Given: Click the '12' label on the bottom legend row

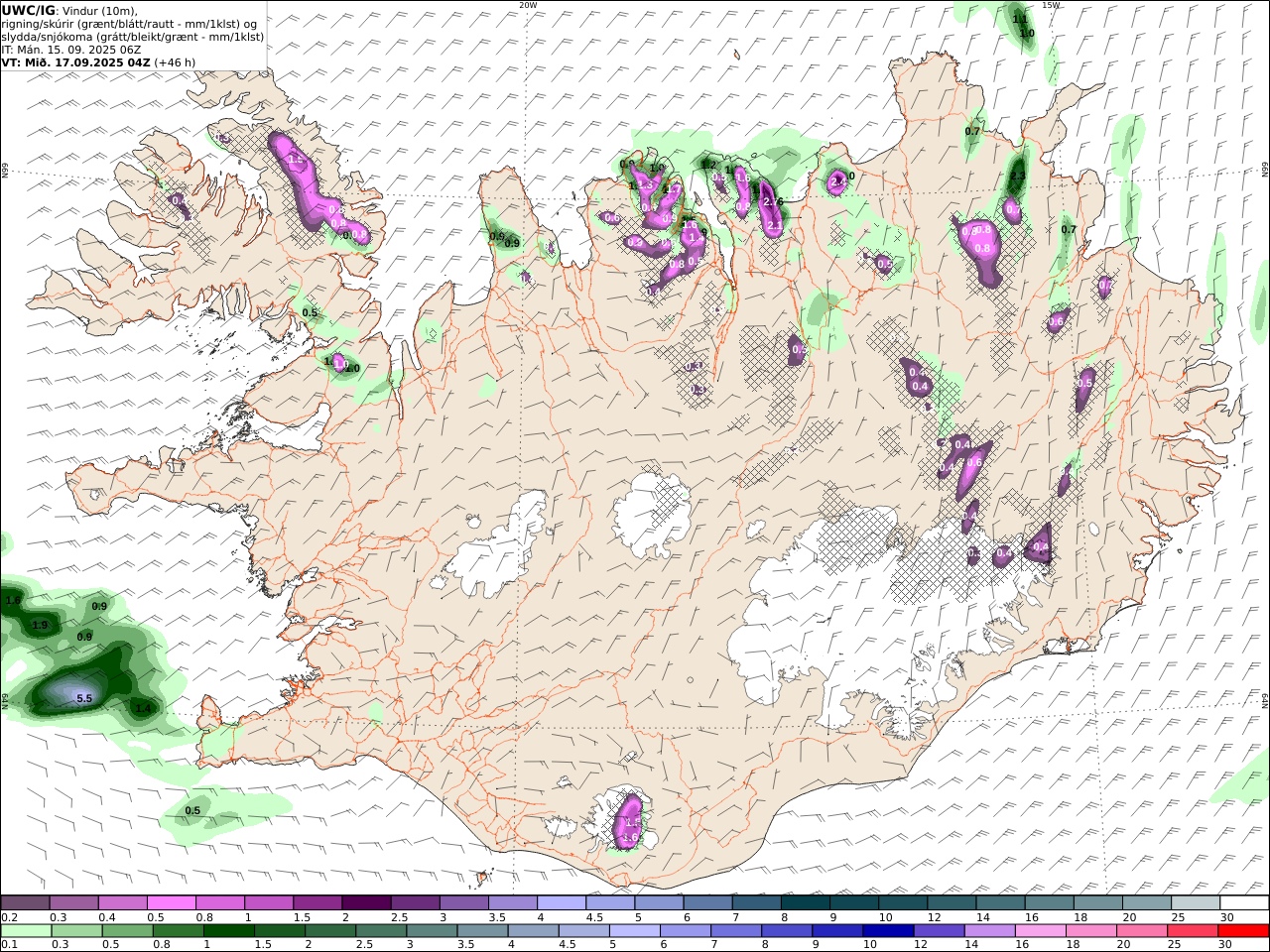Looking at the screenshot, I should click(x=920, y=944).
